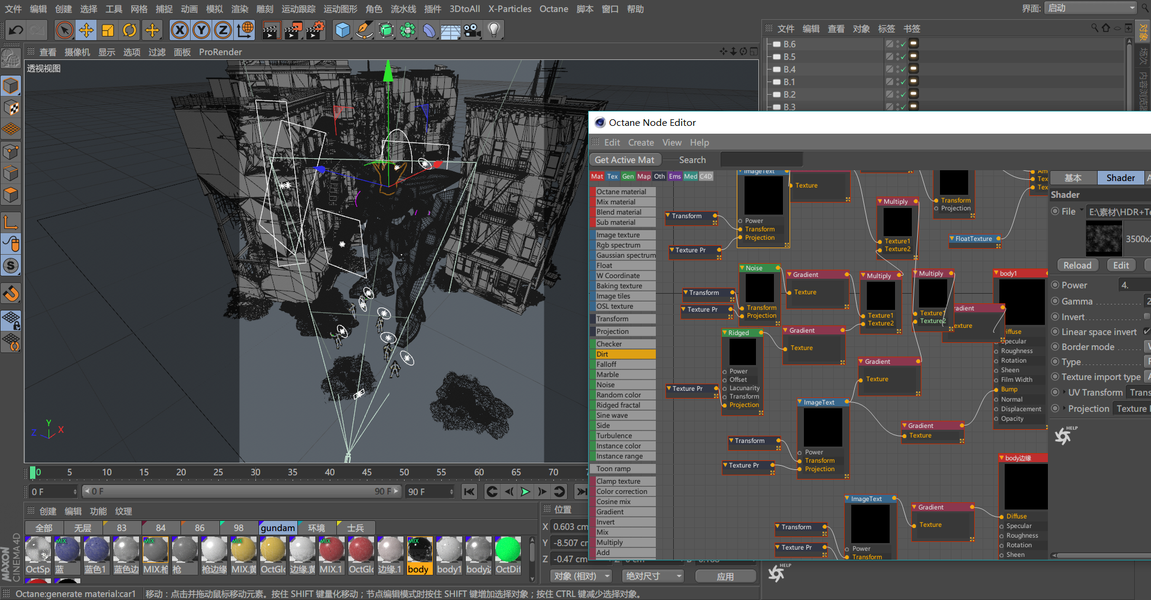Toggle the Mat node filter
The height and width of the screenshot is (600, 1151).
coord(597,177)
